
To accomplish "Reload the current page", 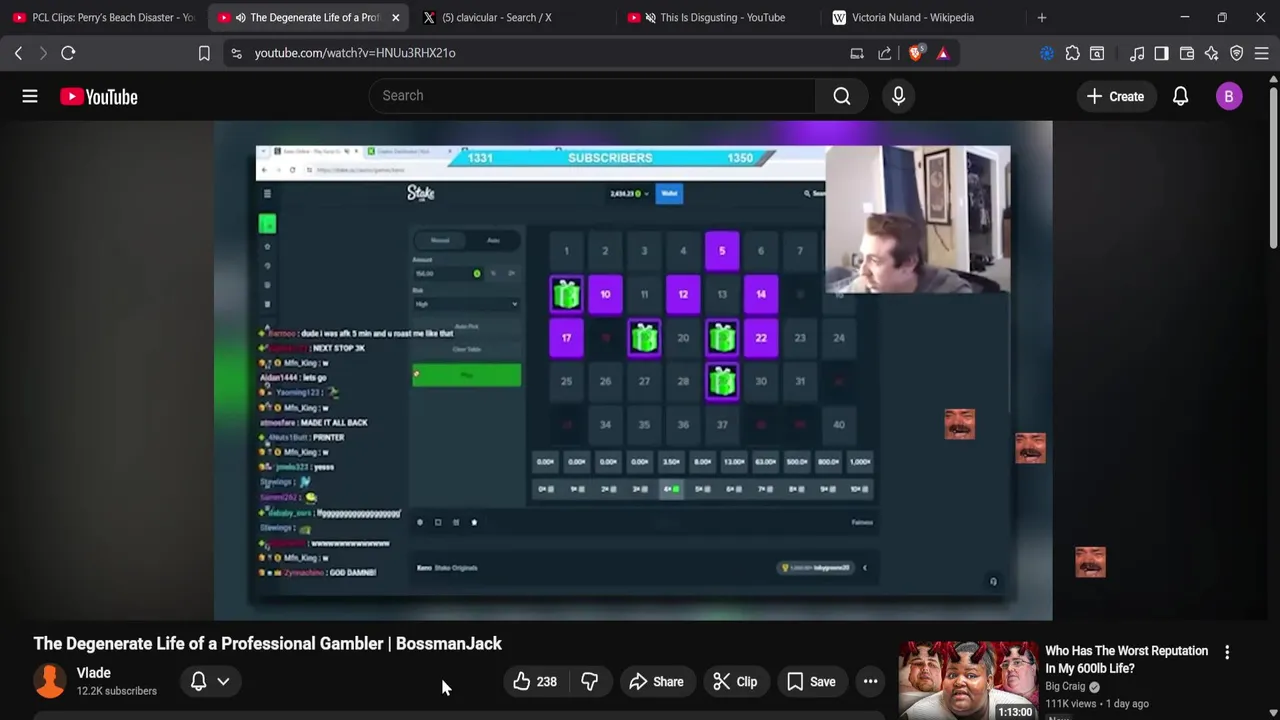I will (x=68, y=53).
